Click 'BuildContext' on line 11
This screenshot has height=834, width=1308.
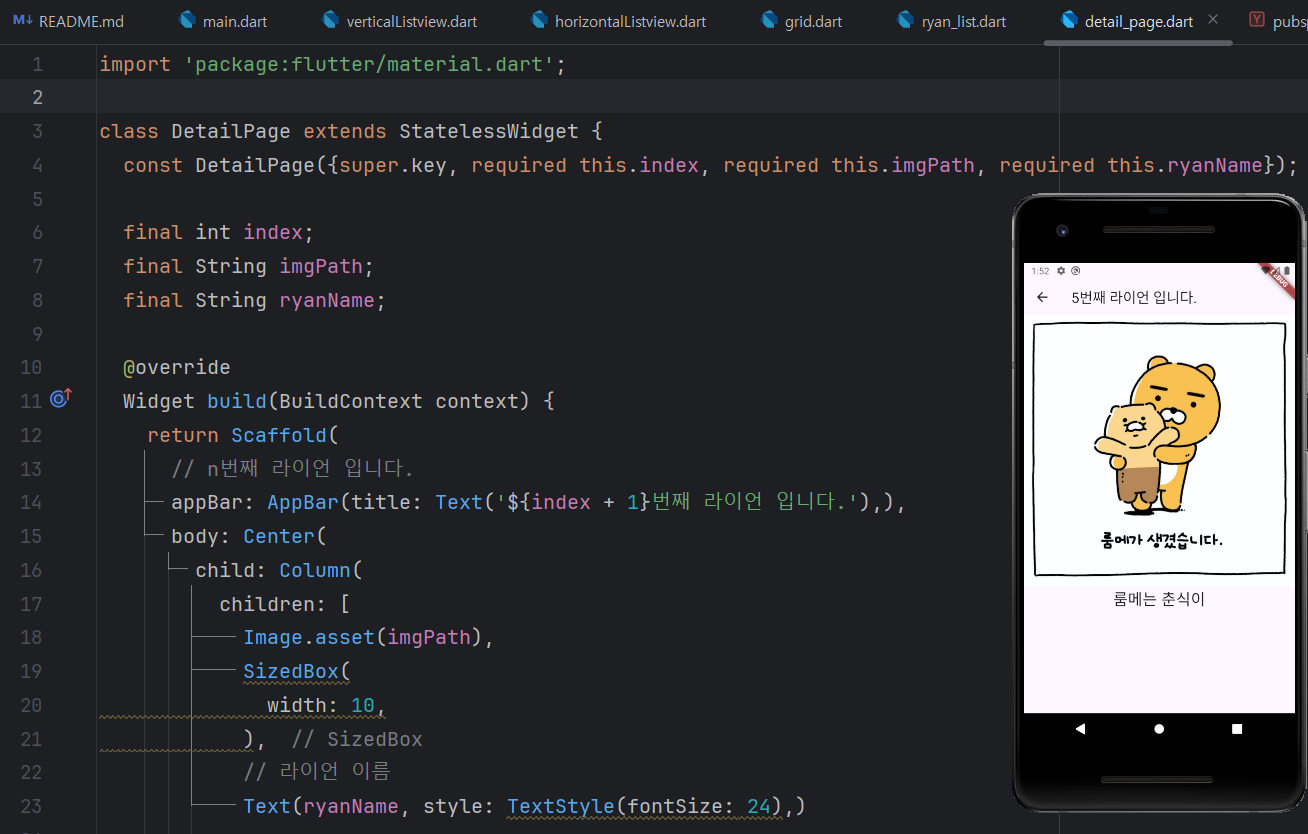point(351,401)
